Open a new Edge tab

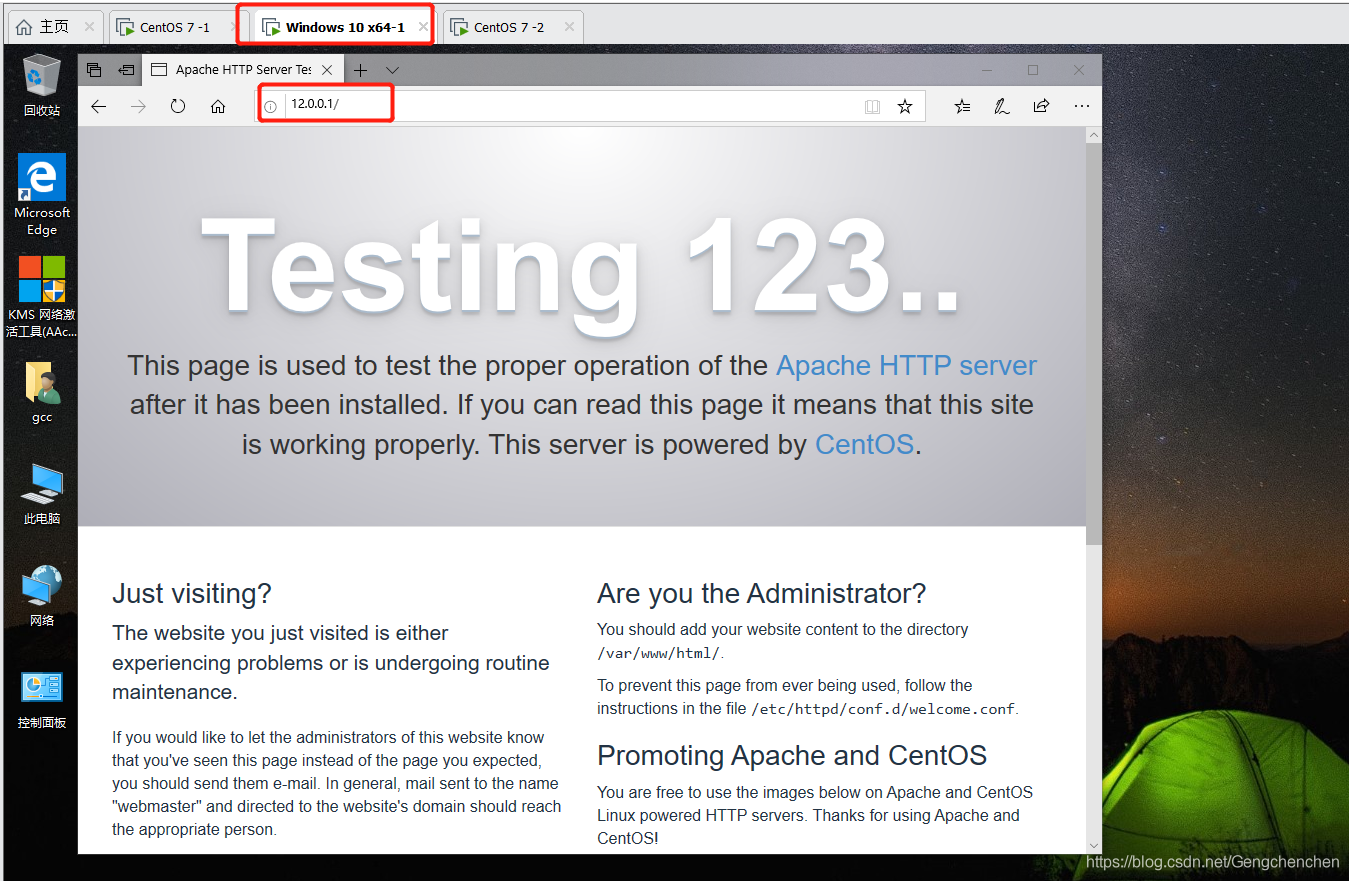tap(361, 70)
